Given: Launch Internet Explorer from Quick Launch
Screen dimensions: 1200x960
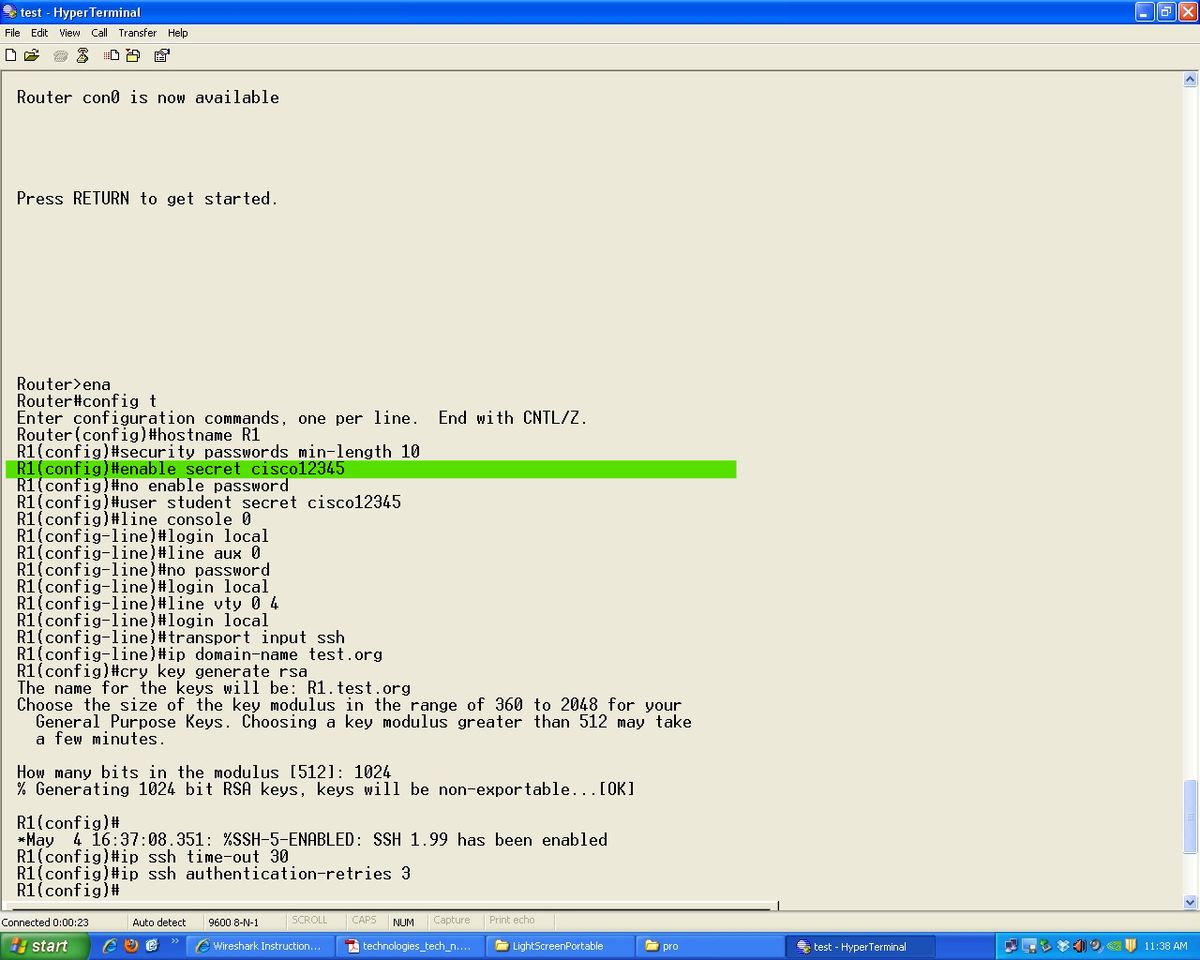Looking at the screenshot, I should [110, 945].
